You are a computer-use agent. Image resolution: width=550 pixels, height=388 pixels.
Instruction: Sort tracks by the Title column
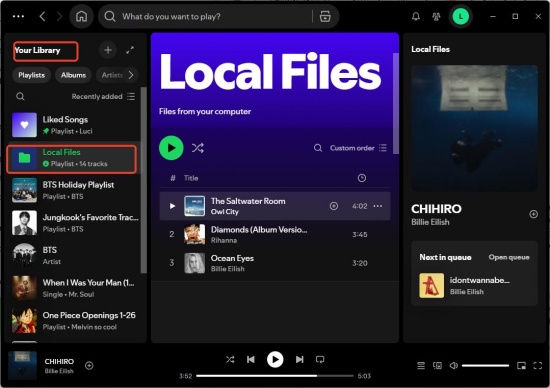(191, 178)
